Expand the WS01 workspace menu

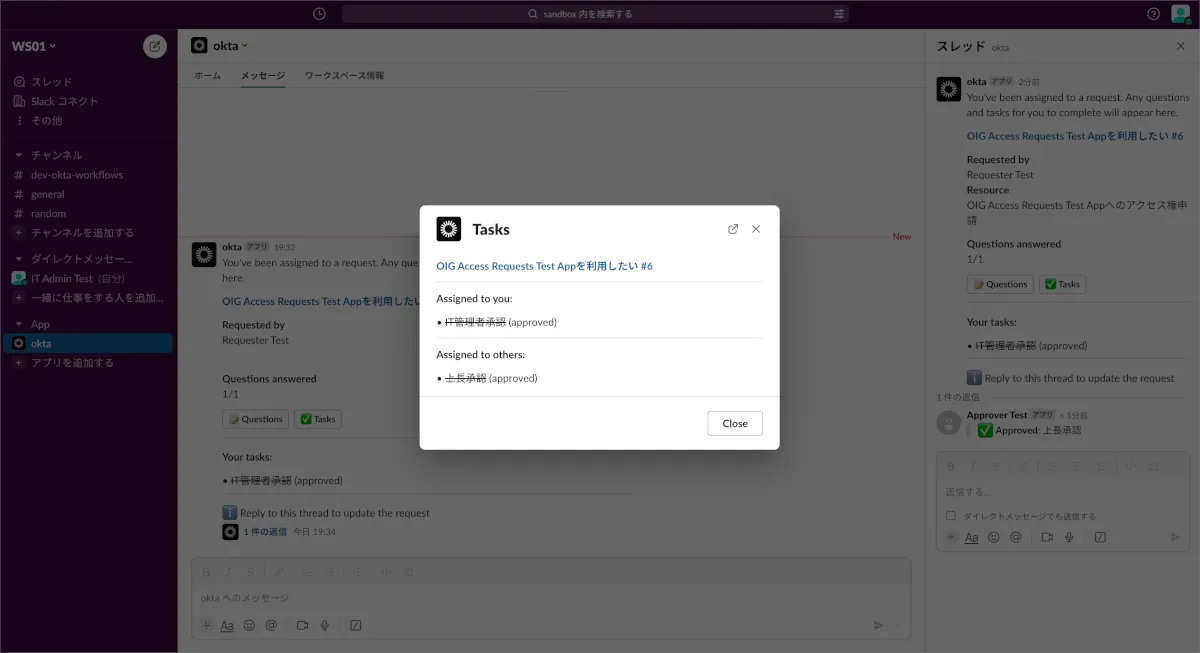coord(34,46)
